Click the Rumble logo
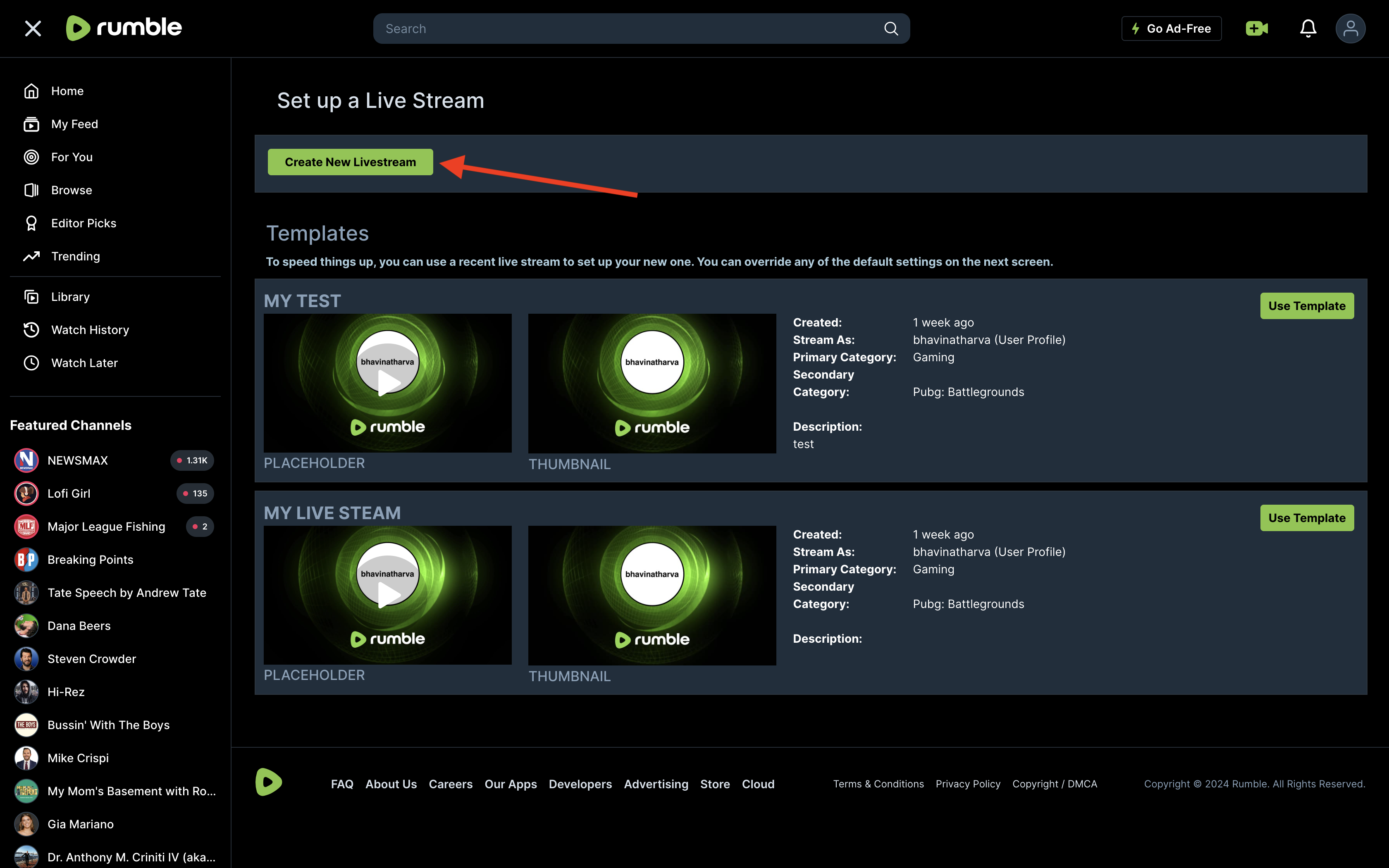The image size is (1389, 868). [124, 28]
